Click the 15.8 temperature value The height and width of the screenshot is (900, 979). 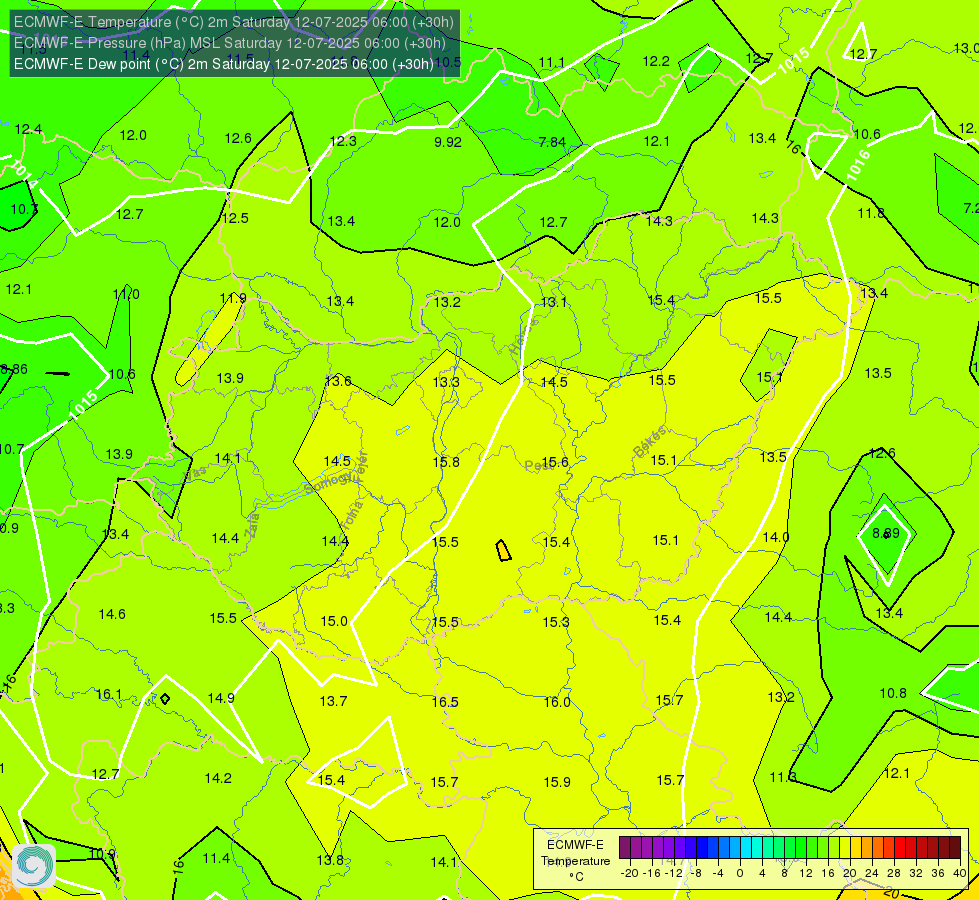click(446, 462)
